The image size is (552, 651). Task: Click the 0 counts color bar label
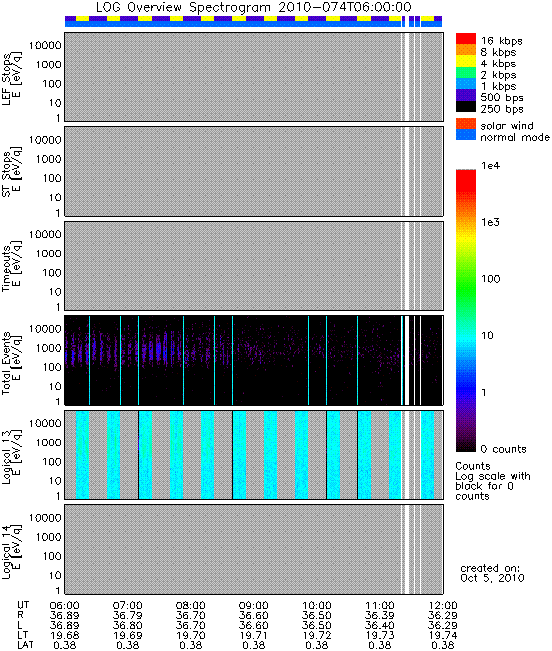[x=503, y=449]
